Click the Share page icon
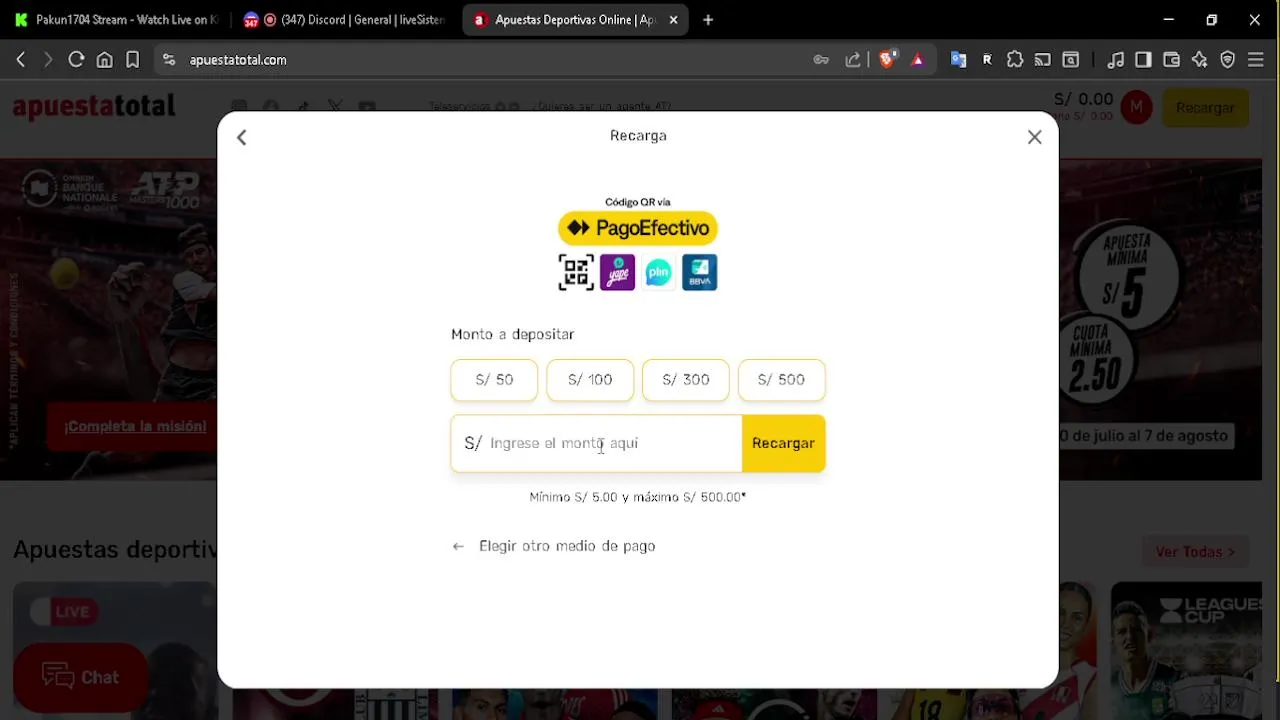The image size is (1280, 720). [x=853, y=60]
